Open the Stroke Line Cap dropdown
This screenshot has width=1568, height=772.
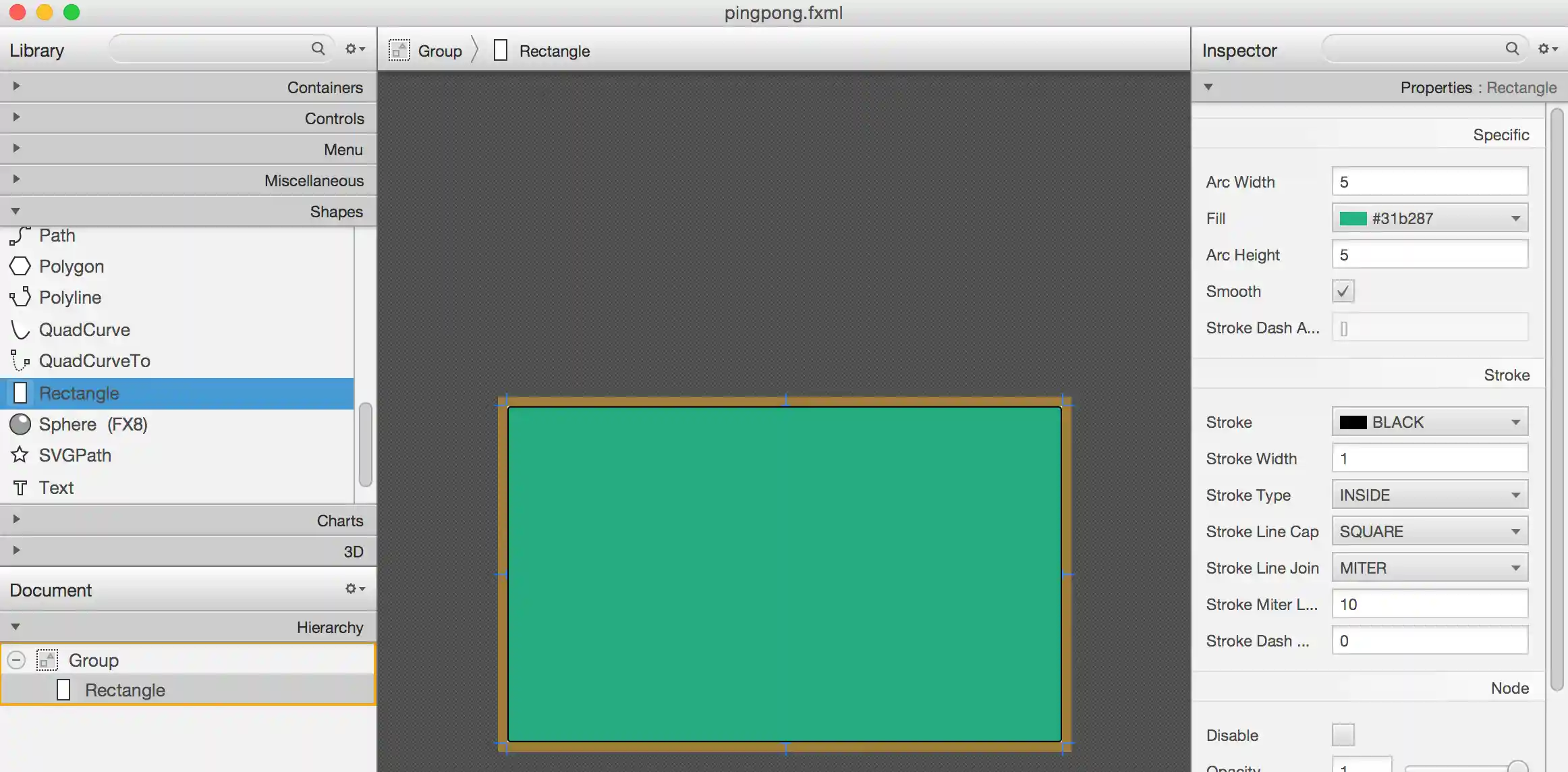[1429, 531]
